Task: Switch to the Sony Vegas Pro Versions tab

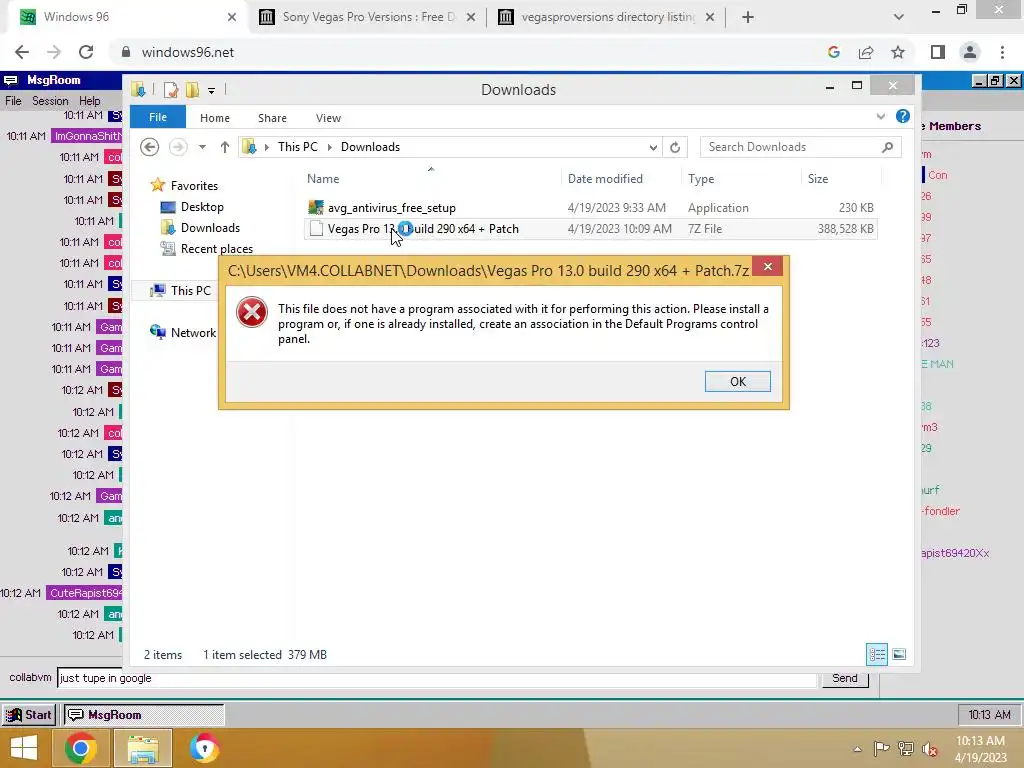Action: (x=366, y=17)
